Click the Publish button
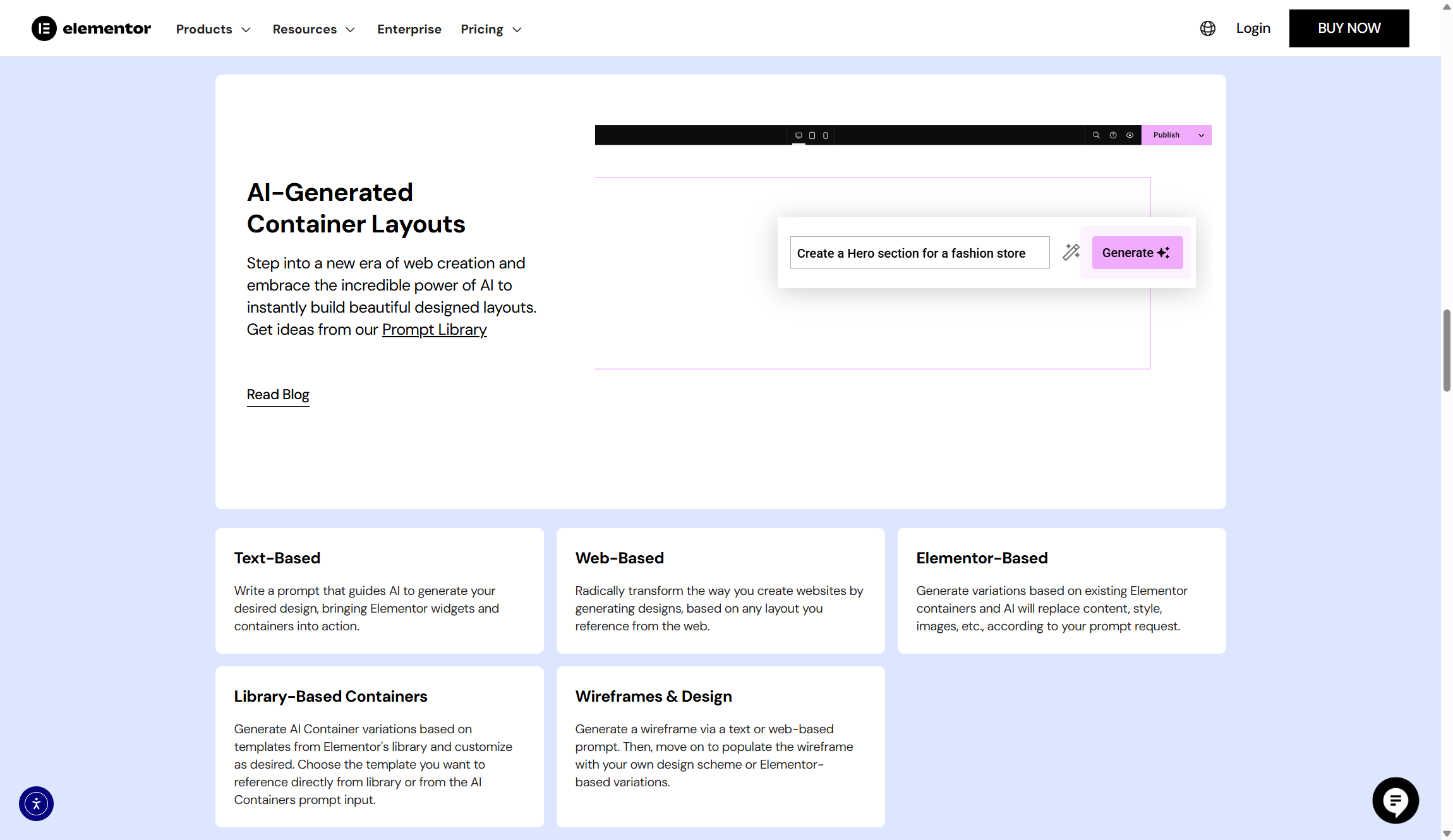 (x=1166, y=135)
